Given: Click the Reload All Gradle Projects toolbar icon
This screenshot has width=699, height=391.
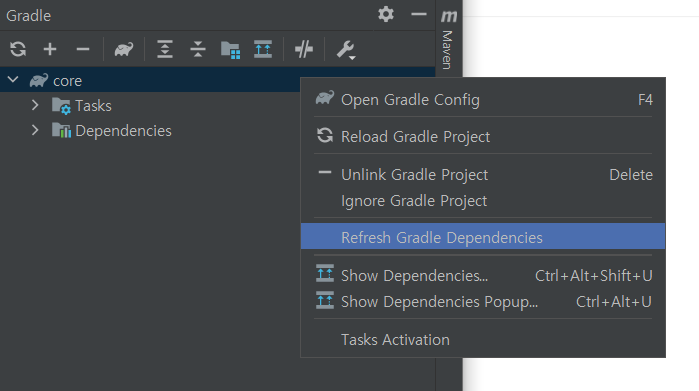Looking at the screenshot, I should 18,49.
